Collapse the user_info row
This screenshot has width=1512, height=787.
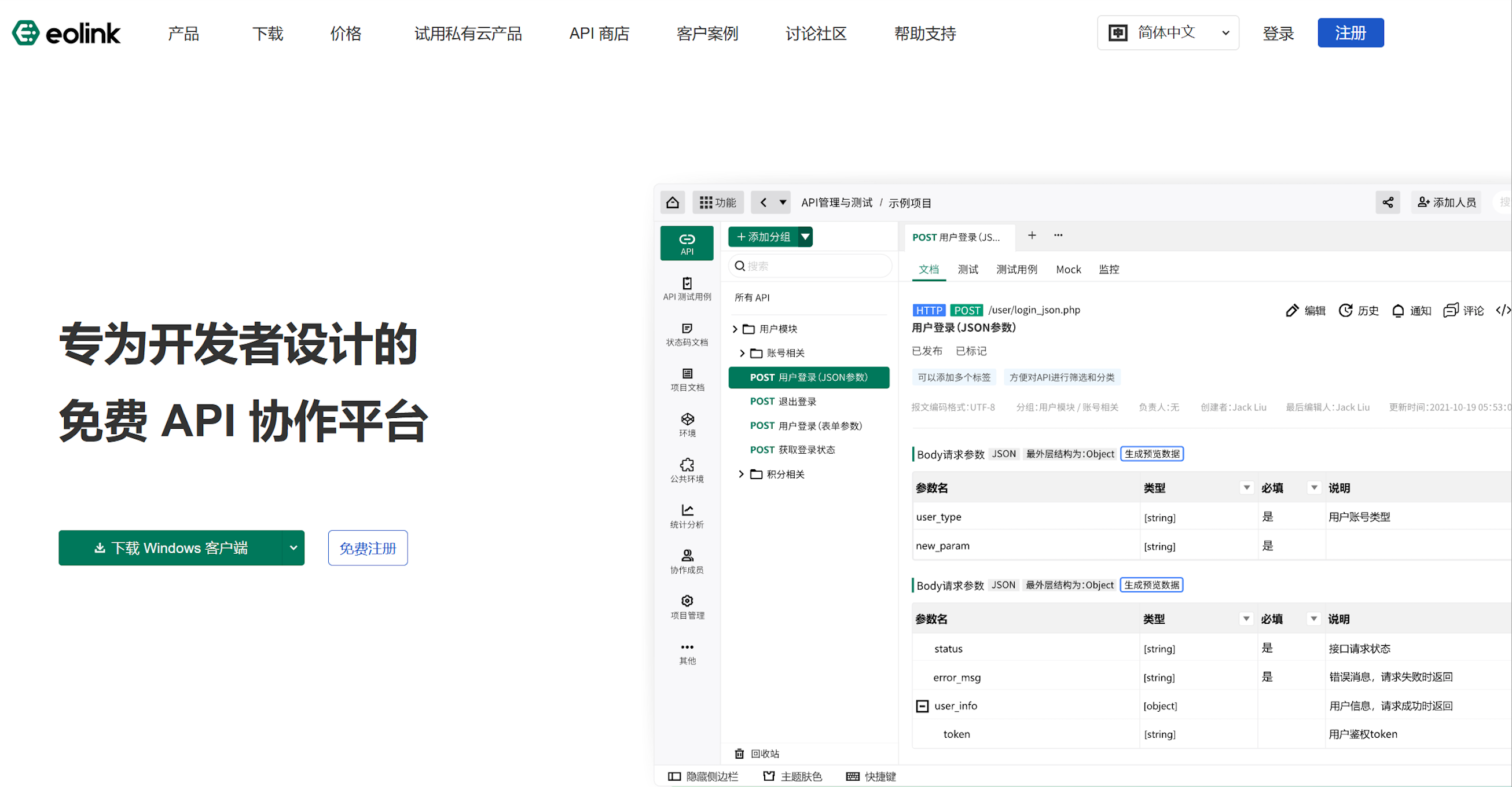tap(922, 706)
